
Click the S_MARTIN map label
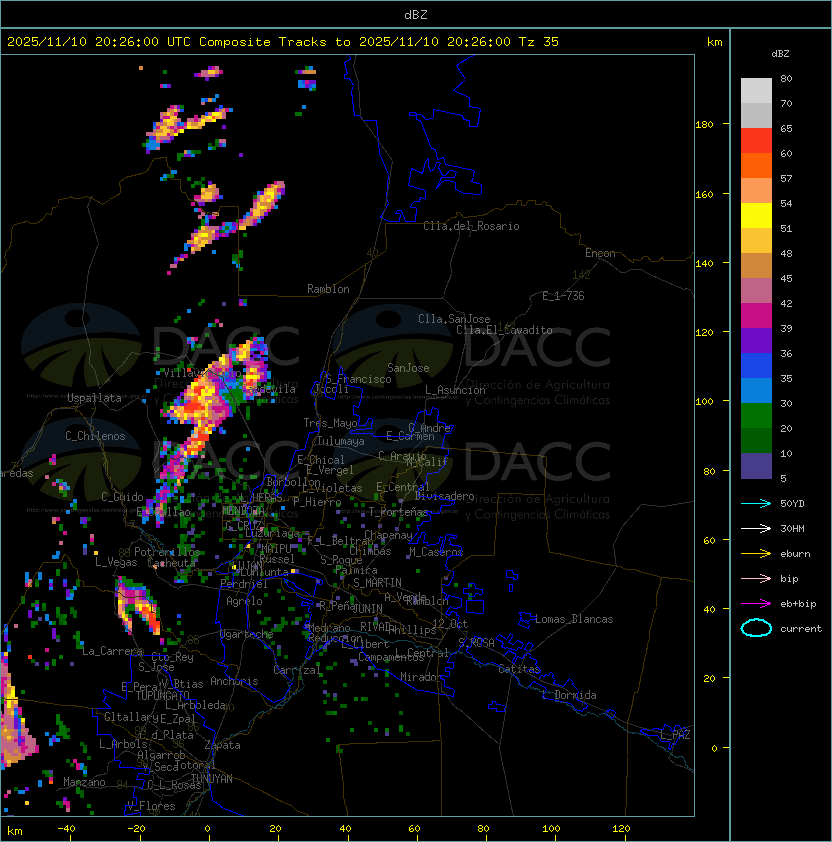(377, 583)
